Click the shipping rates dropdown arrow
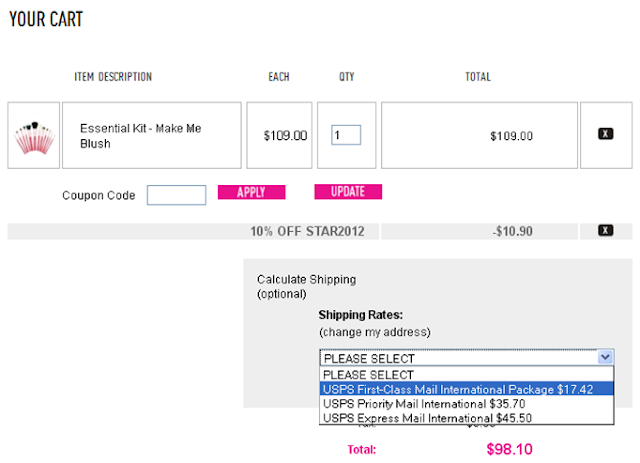This screenshot has width=640, height=463. (605, 357)
